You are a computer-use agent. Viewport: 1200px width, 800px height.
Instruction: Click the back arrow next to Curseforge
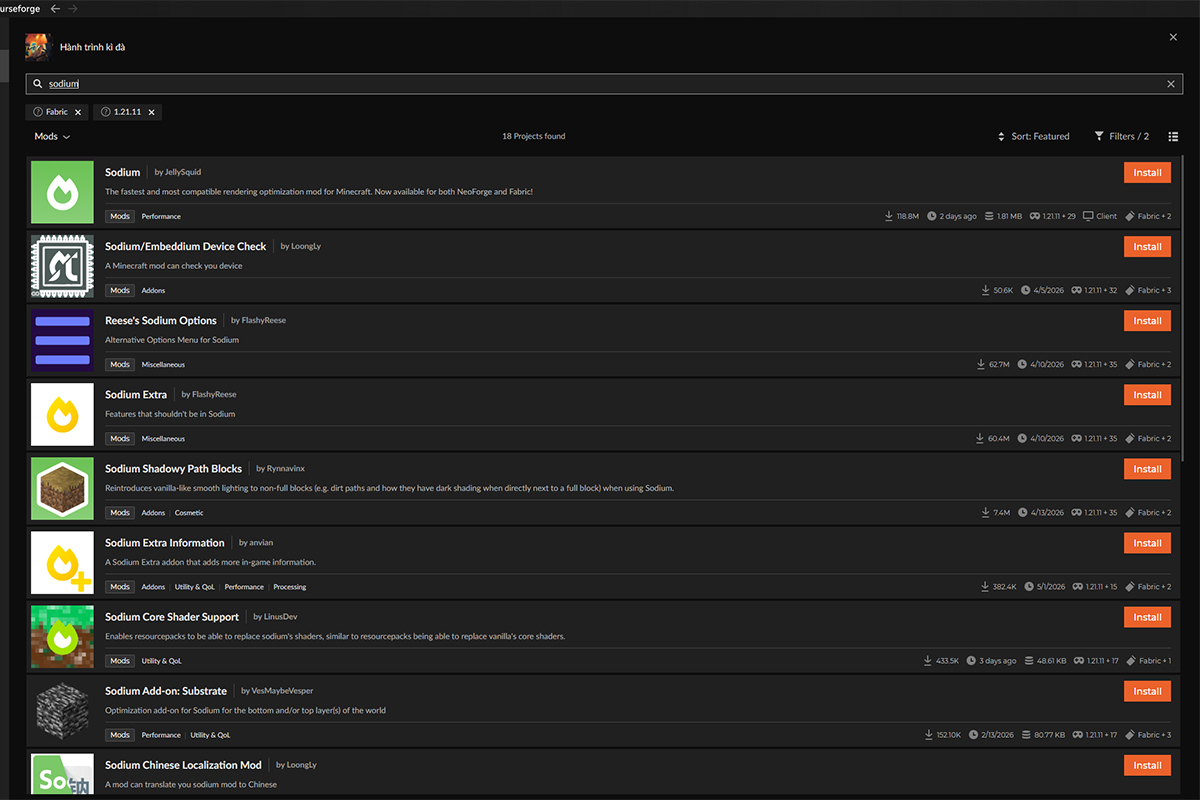pyautogui.click(x=55, y=8)
